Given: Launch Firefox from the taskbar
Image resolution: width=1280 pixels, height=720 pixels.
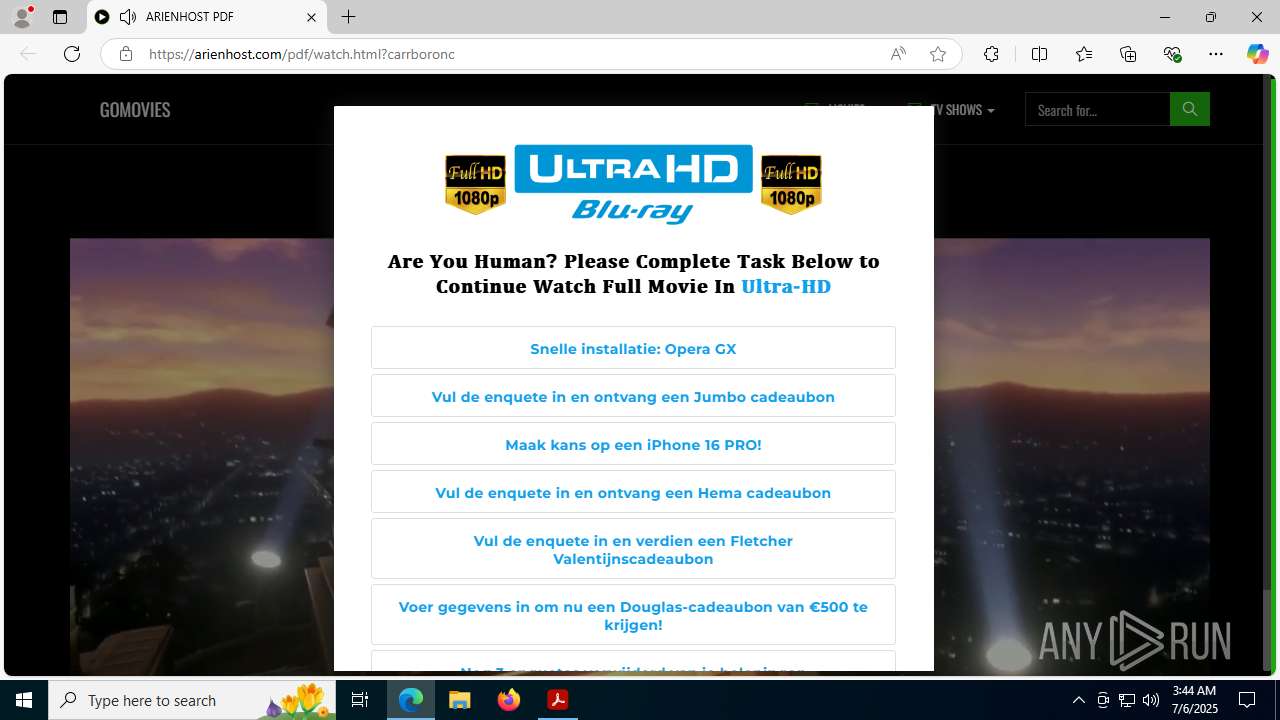Looking at the screenshot, I should [508, 700].
